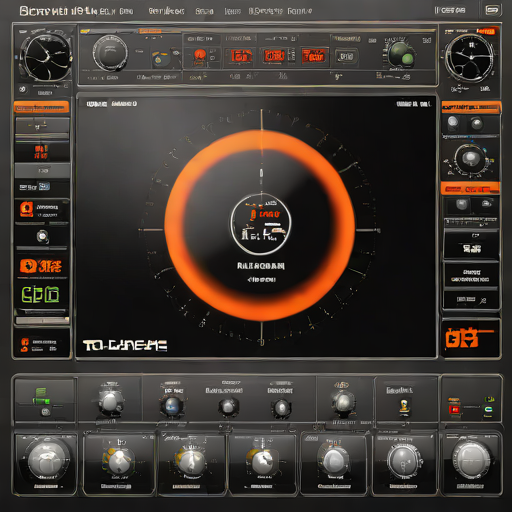Toggle the small green indicator in bottom-right panel
The height and width of the screenshot is (512, 512).
coord(487,410)
